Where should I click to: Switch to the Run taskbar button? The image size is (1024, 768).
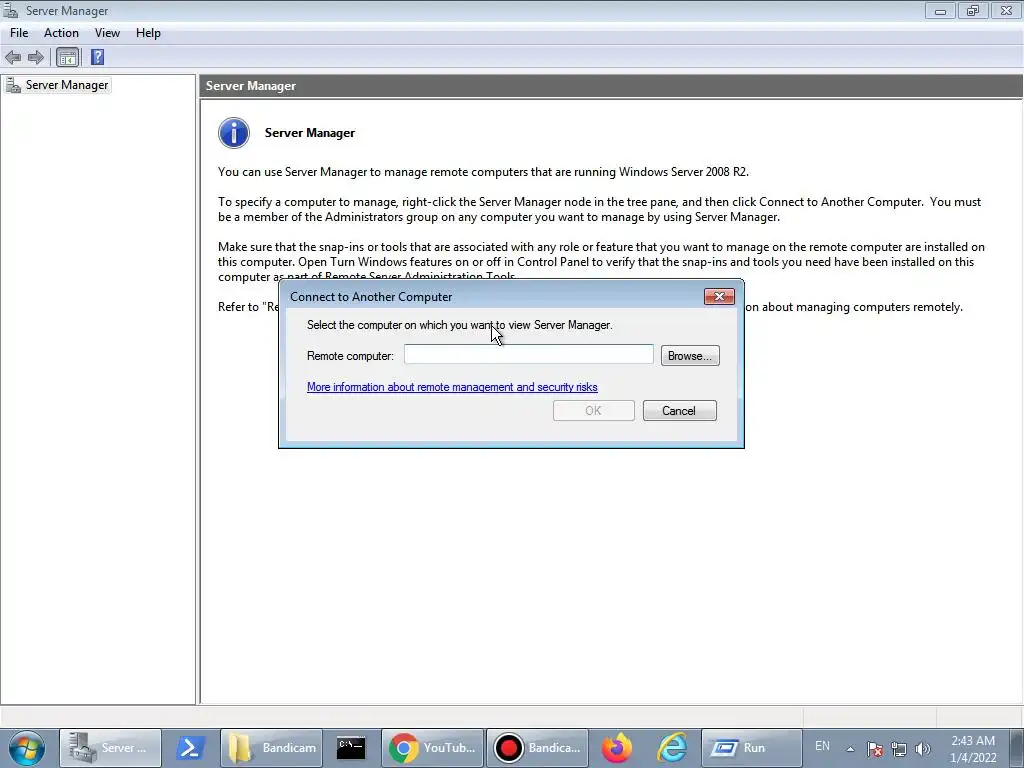[752, 748]
